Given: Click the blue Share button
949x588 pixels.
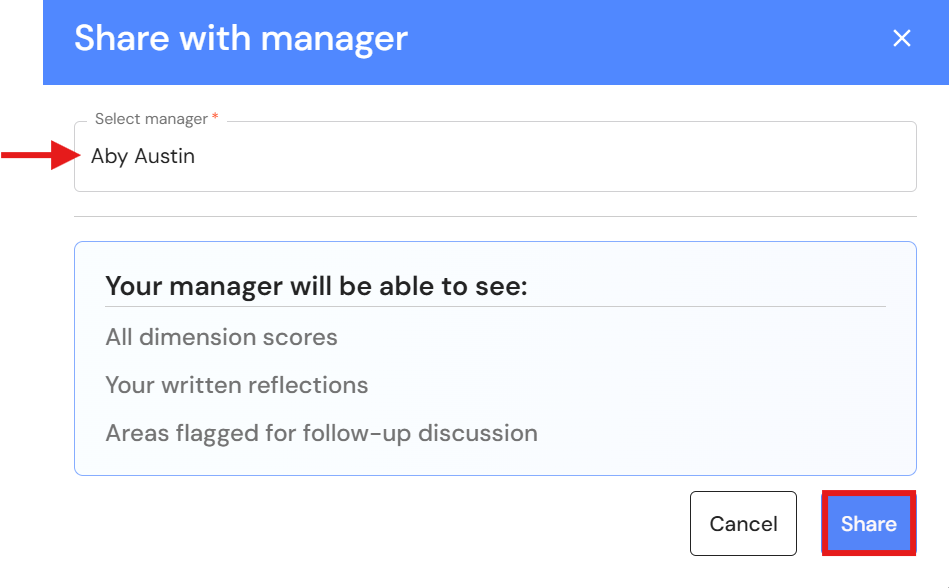Looking at the screenshot, I should 869,523.
